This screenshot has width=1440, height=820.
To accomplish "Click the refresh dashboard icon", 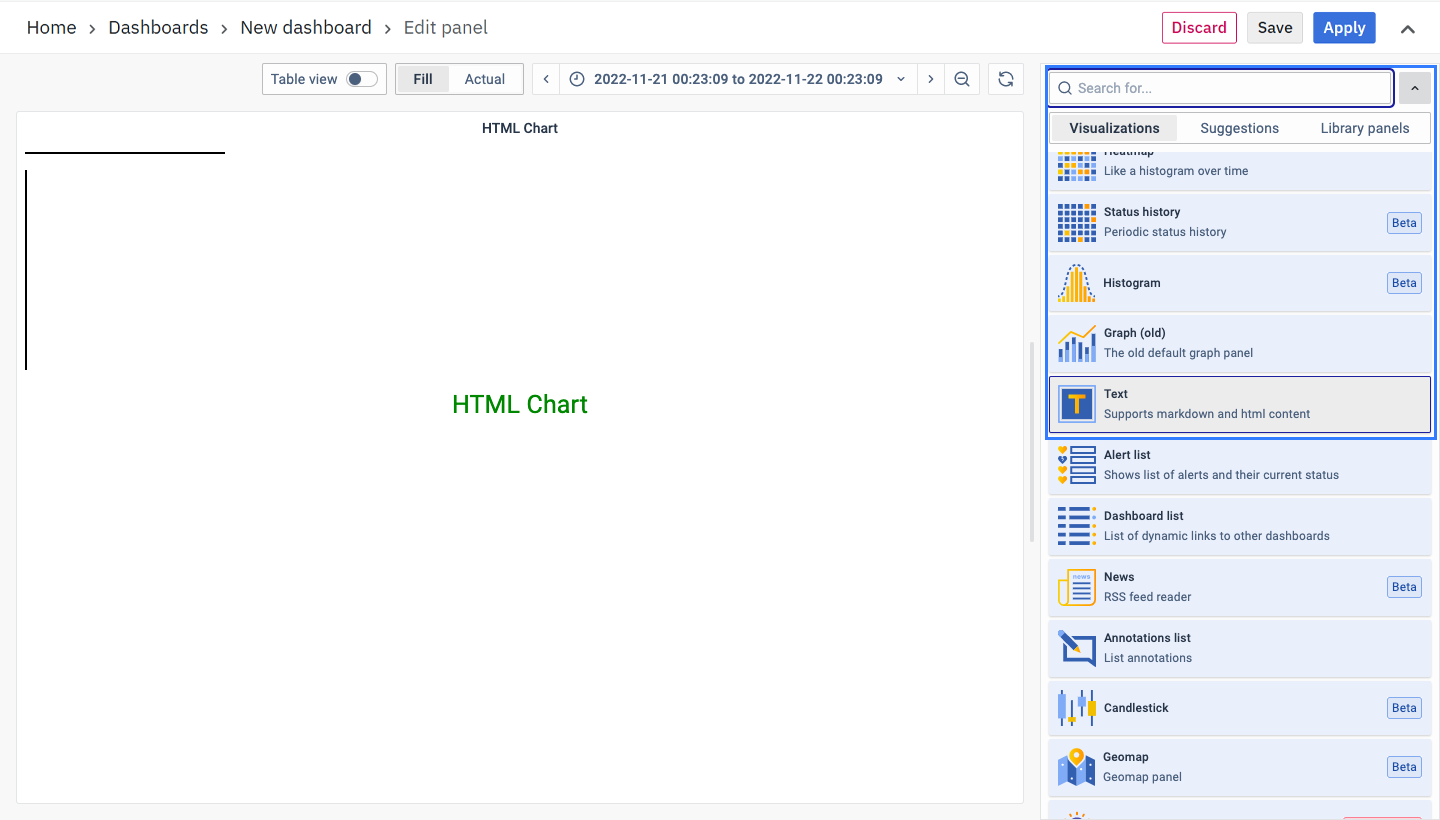I will (x=1006, y=79).
